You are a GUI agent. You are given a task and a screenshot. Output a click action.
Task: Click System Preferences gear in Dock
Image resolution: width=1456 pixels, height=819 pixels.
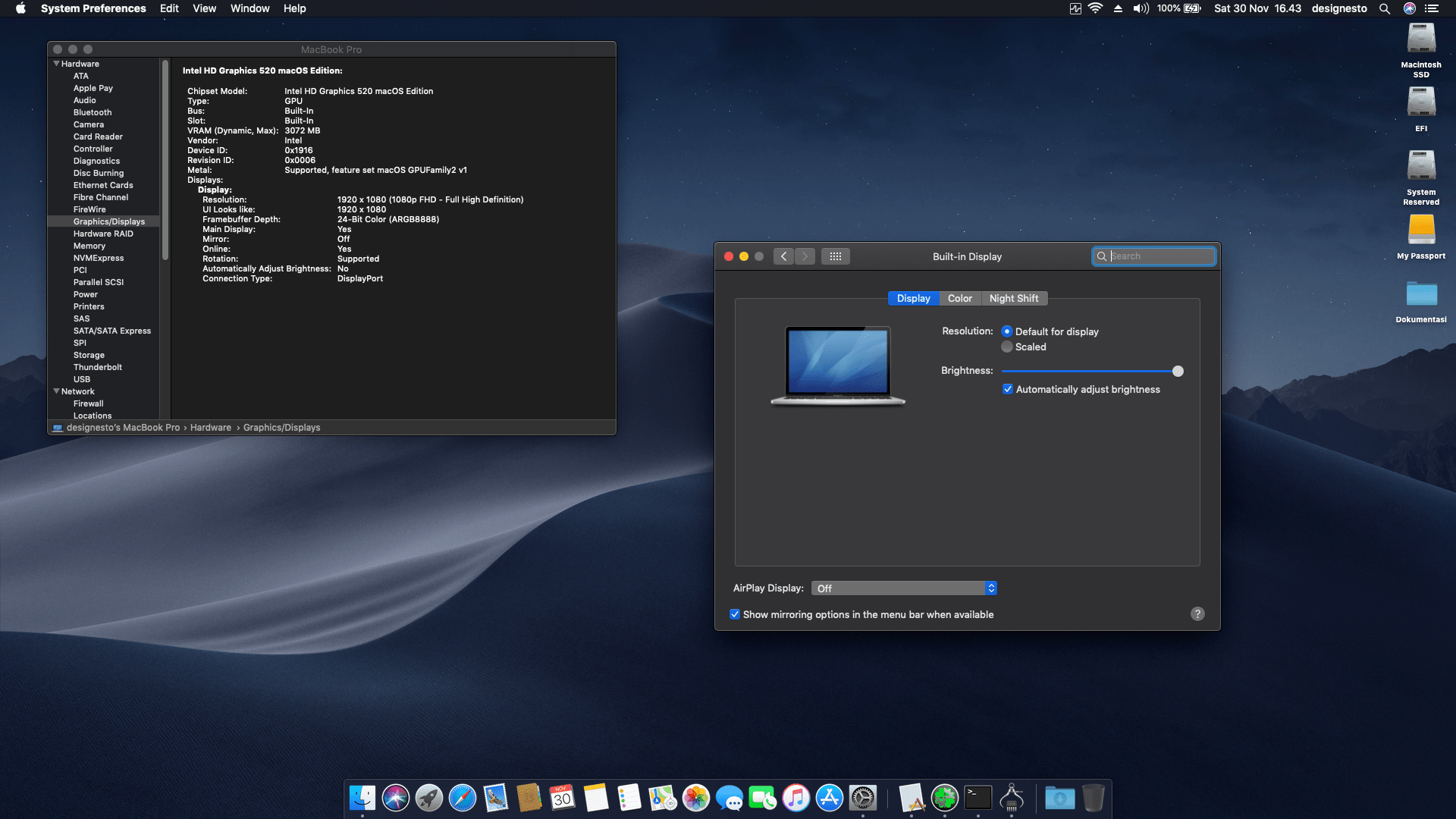tap(863, 798)
